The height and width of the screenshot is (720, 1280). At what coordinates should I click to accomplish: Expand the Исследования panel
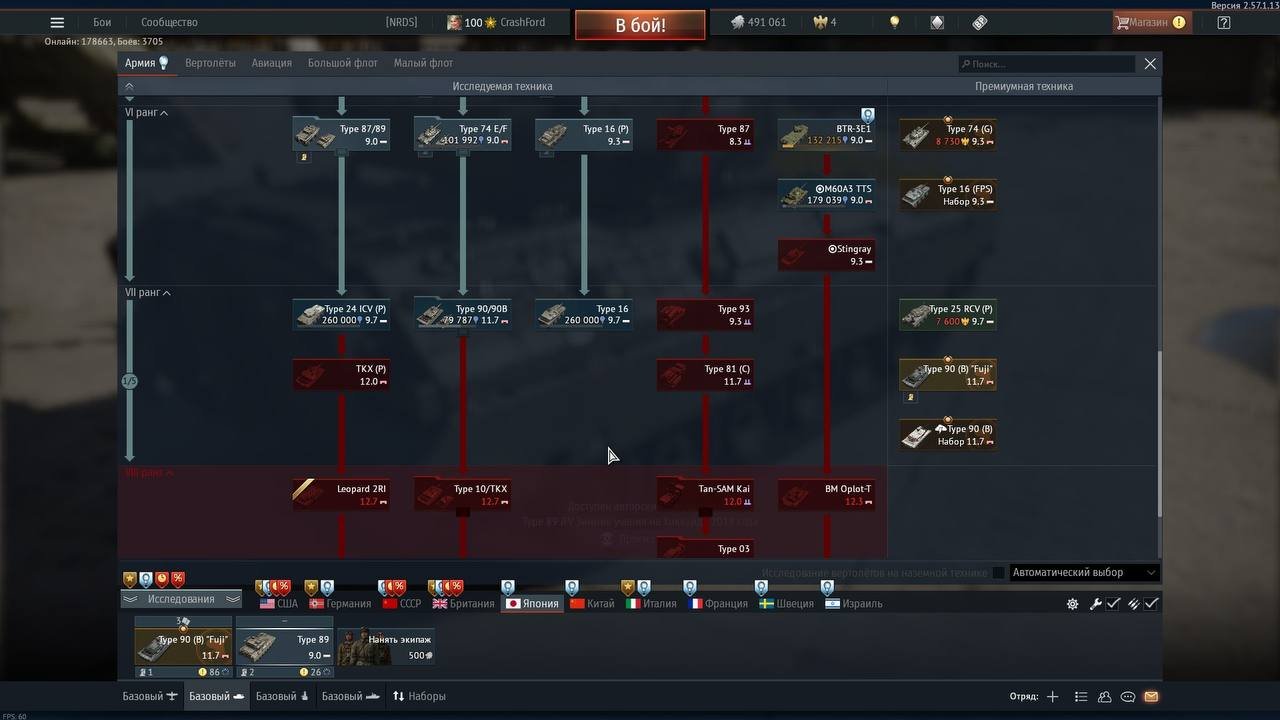click(x=181, y=599)
